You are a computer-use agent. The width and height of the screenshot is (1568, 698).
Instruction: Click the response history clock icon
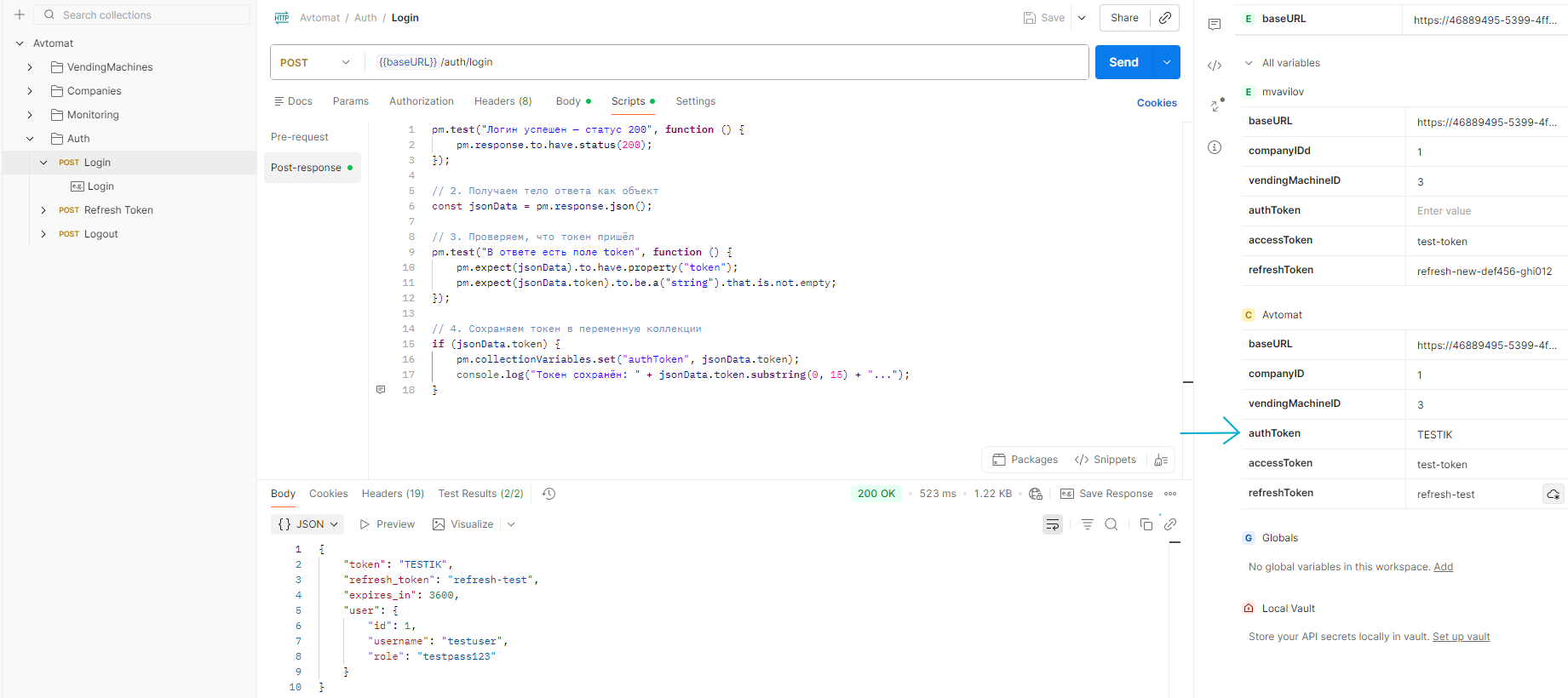pyautogui.click(x=549, y=494)
